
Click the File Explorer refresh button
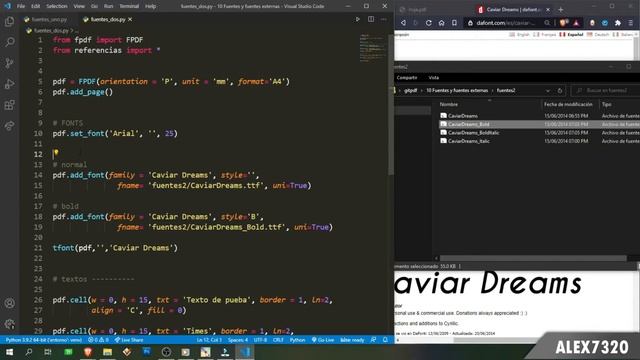tap(560, 91)
